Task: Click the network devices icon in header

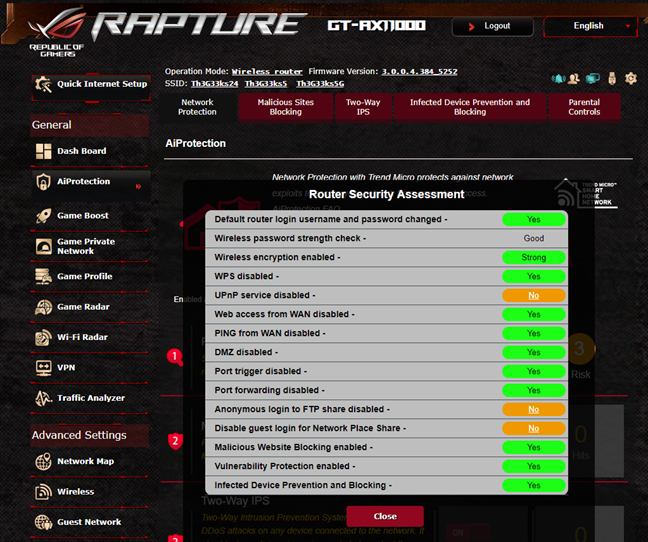Action: 593,78
